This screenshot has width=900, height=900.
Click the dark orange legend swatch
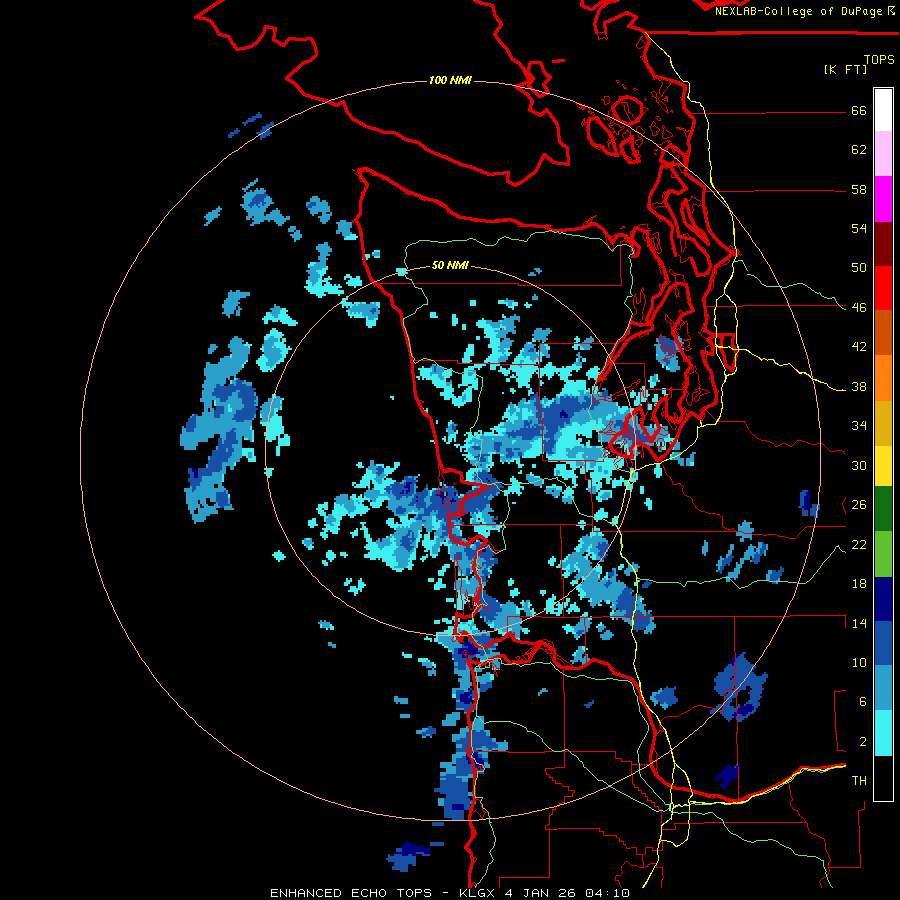pos(883,332)
